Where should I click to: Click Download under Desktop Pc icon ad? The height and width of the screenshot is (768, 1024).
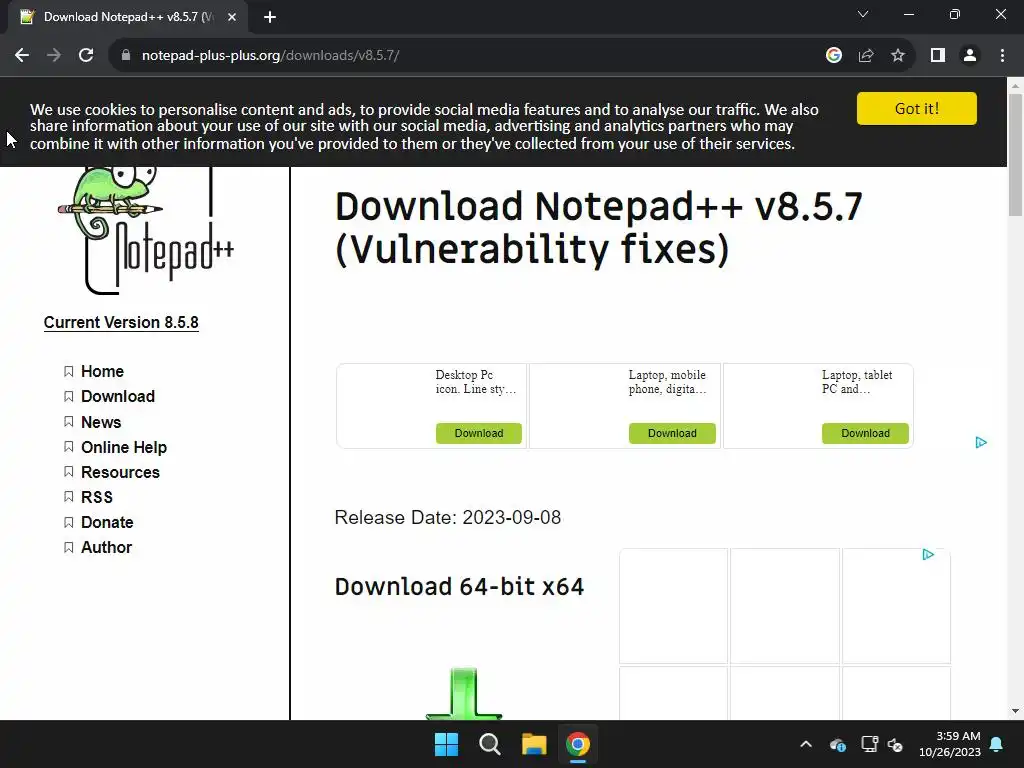click(479, 433)
